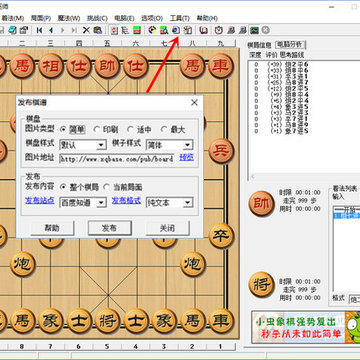The width and height of the screenshot is (360, 360).
Task: Click the clipboard paste icon beside the X
Action: point(97,30)
